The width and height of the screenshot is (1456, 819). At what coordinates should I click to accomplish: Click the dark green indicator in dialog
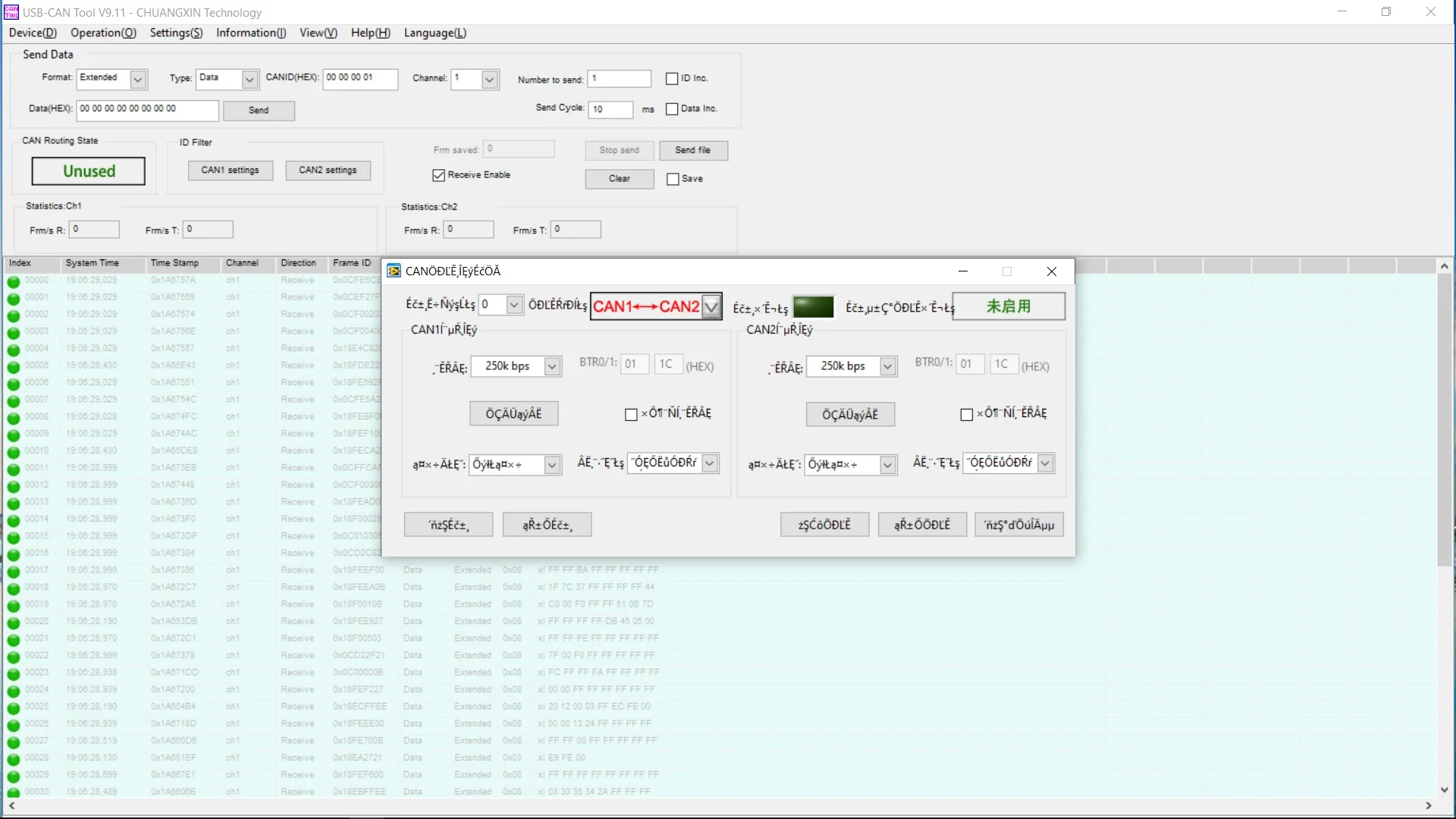813,307
